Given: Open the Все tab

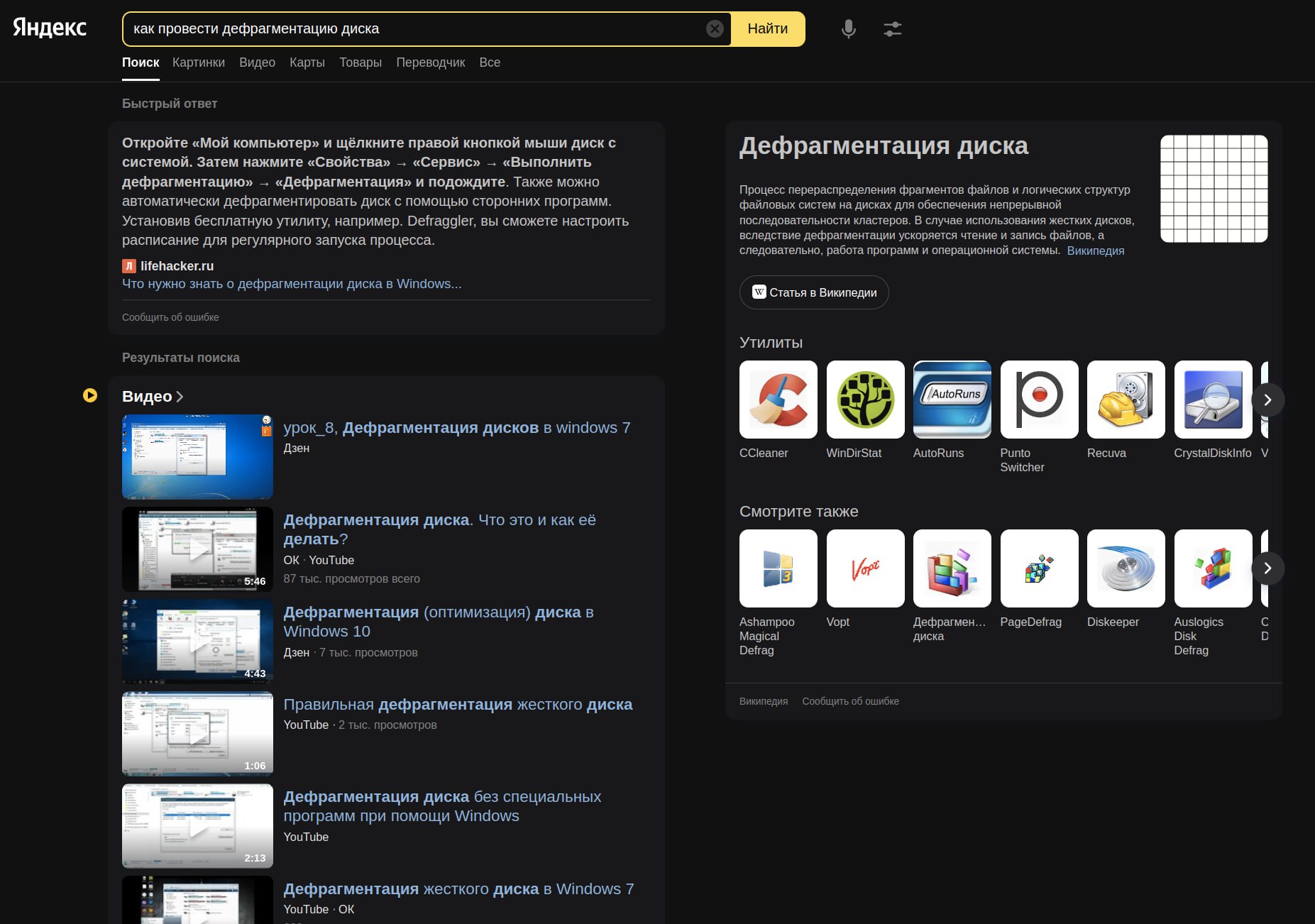Looking at the screenshot, I should coord(490,62).
